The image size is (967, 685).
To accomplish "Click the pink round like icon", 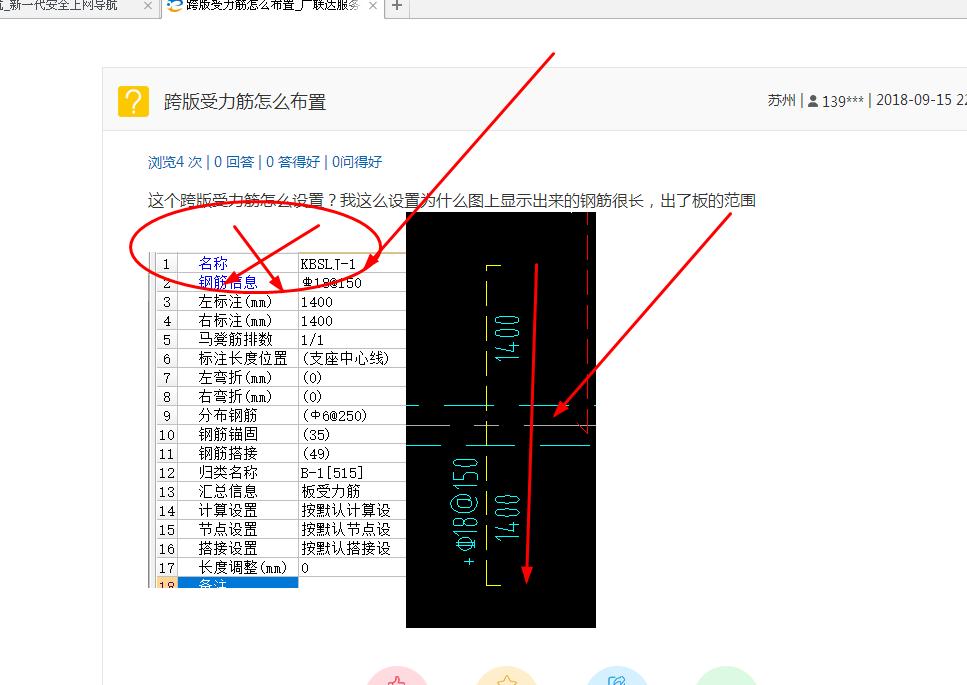I will [397, 676].
